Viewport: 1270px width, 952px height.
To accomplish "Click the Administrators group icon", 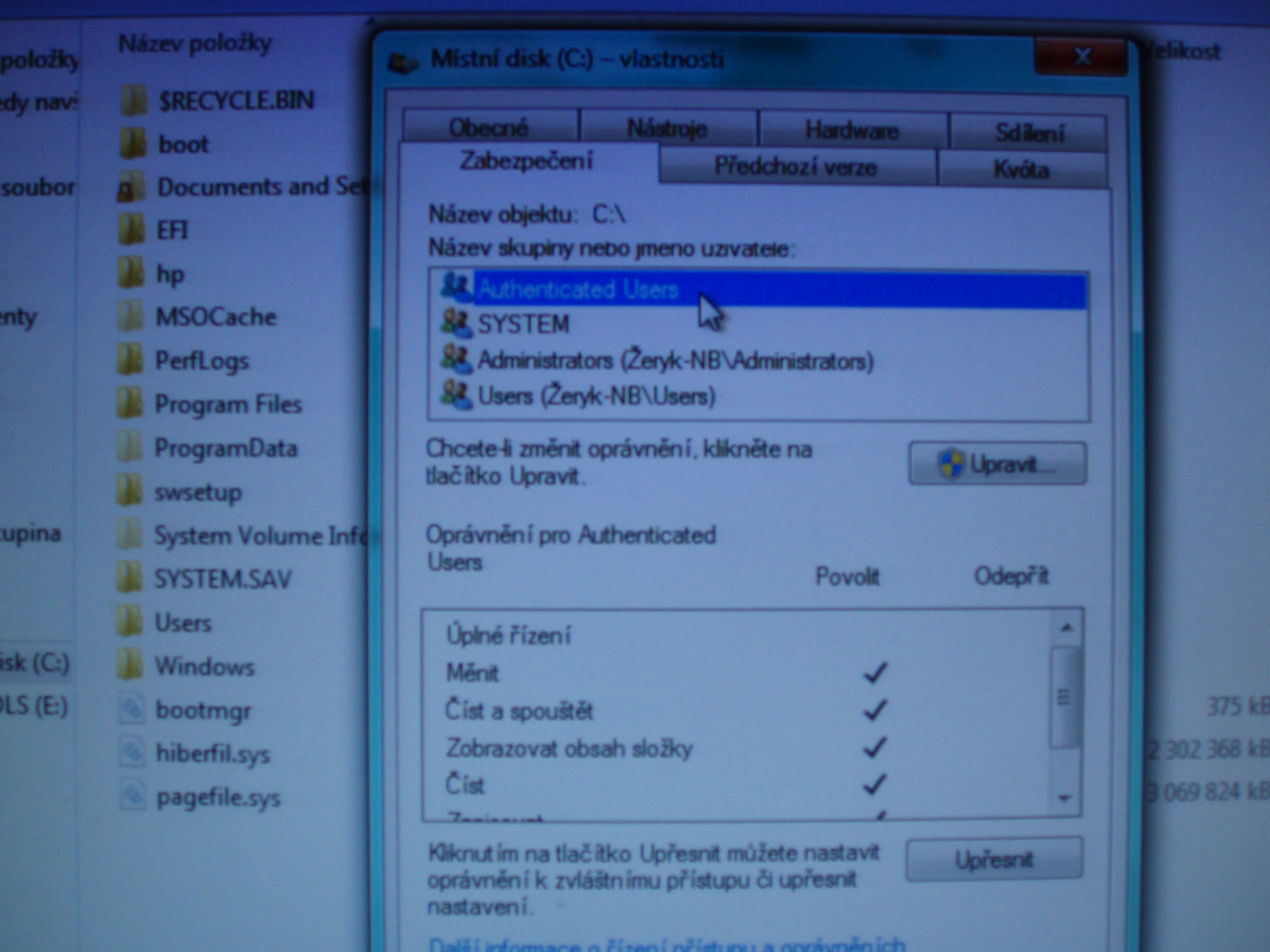I will tap(456, 360).
